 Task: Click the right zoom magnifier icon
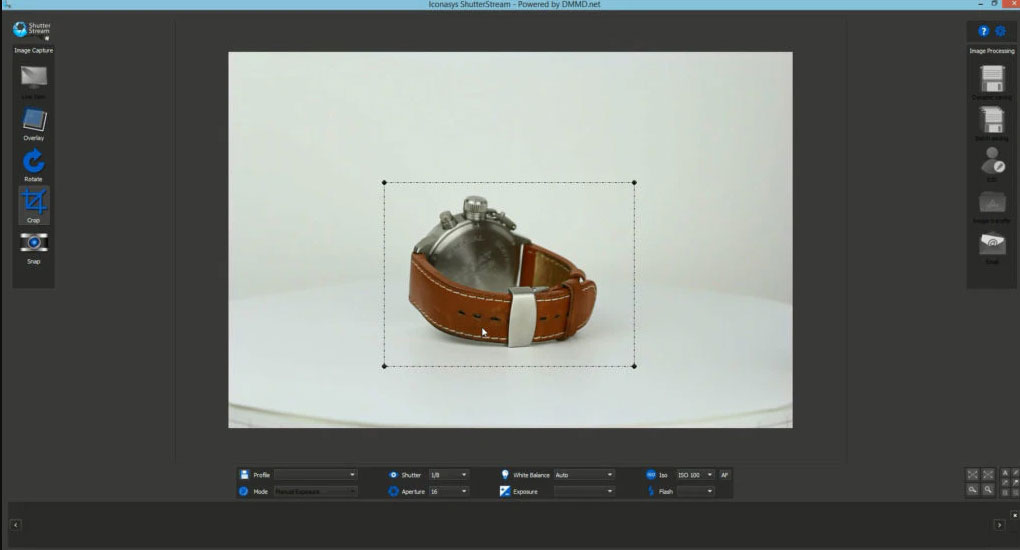pos(988,489)
